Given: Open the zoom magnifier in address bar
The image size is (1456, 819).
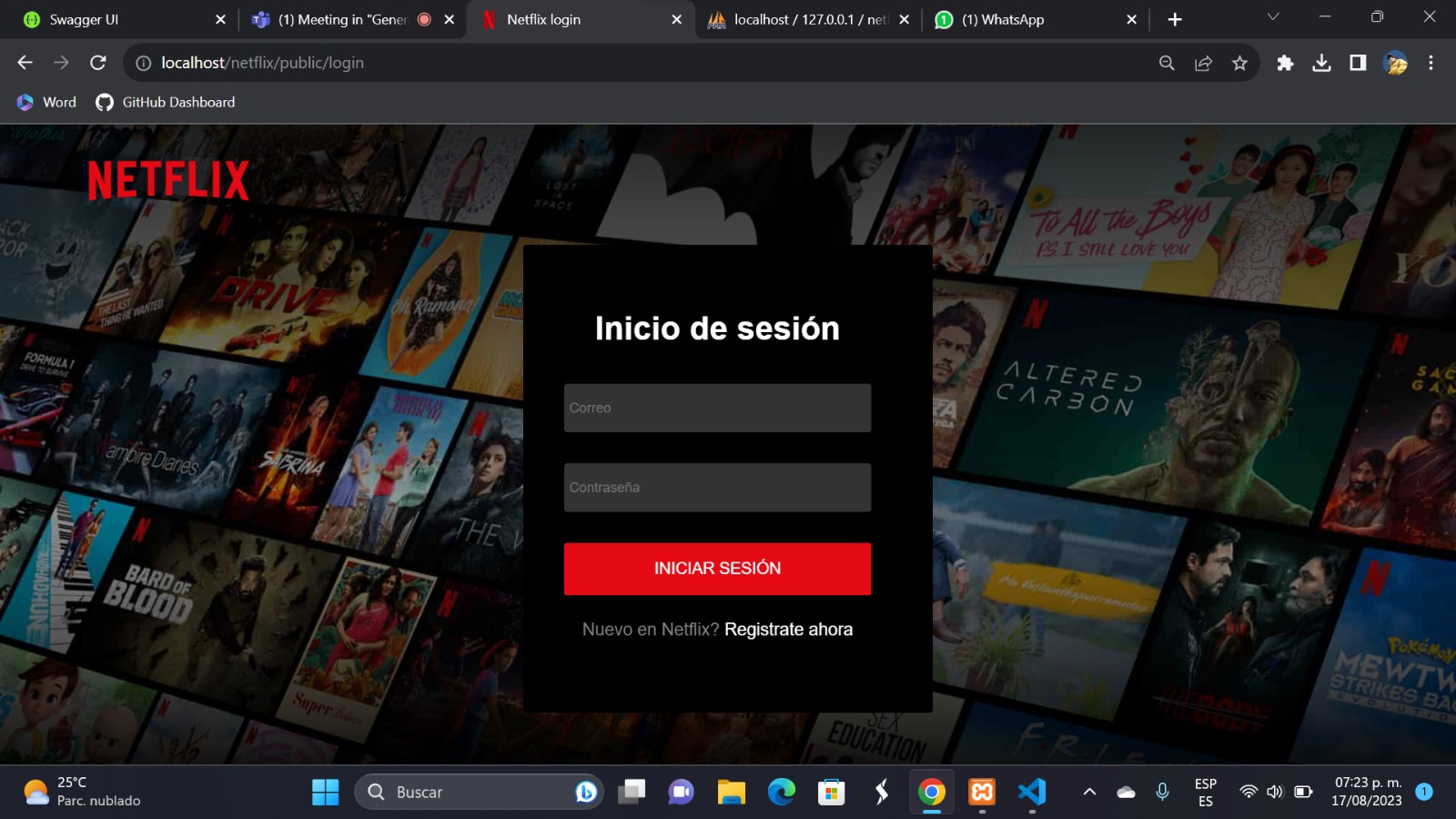Looking at the screenshot, I should (x=1167, y=63).
